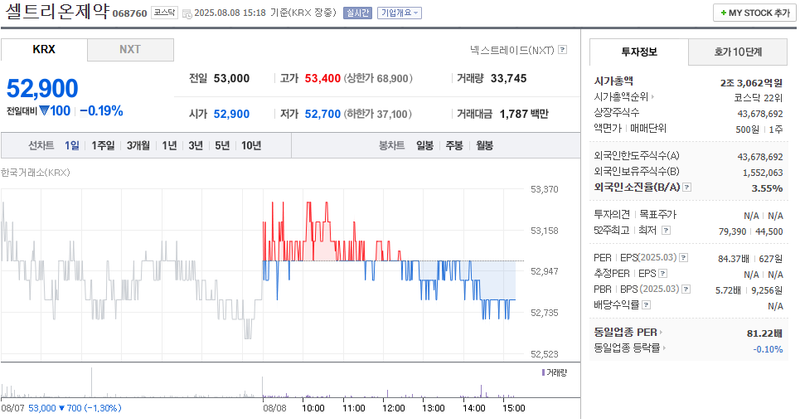This screenshot has width=800, height=419.
Task: Open the 호가10단계 tab
Action: tap(738, 52)
